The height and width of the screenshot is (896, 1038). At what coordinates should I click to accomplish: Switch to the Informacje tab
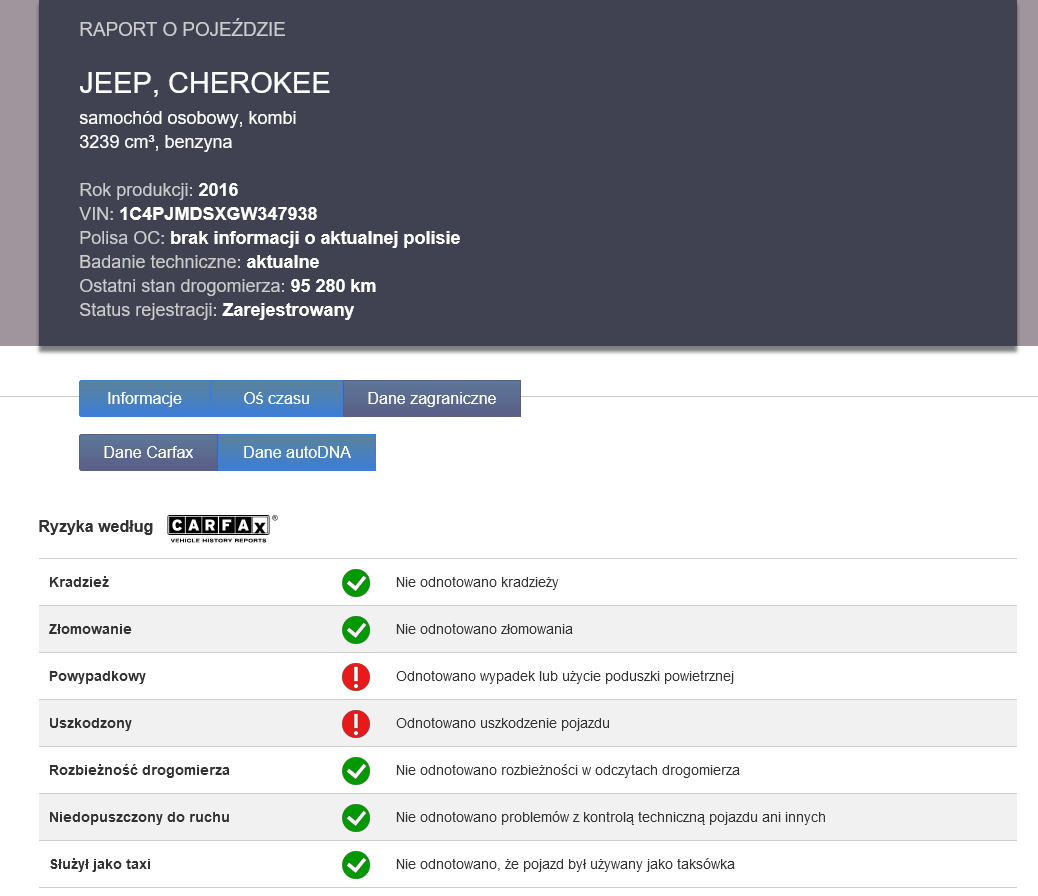(145, 398)
